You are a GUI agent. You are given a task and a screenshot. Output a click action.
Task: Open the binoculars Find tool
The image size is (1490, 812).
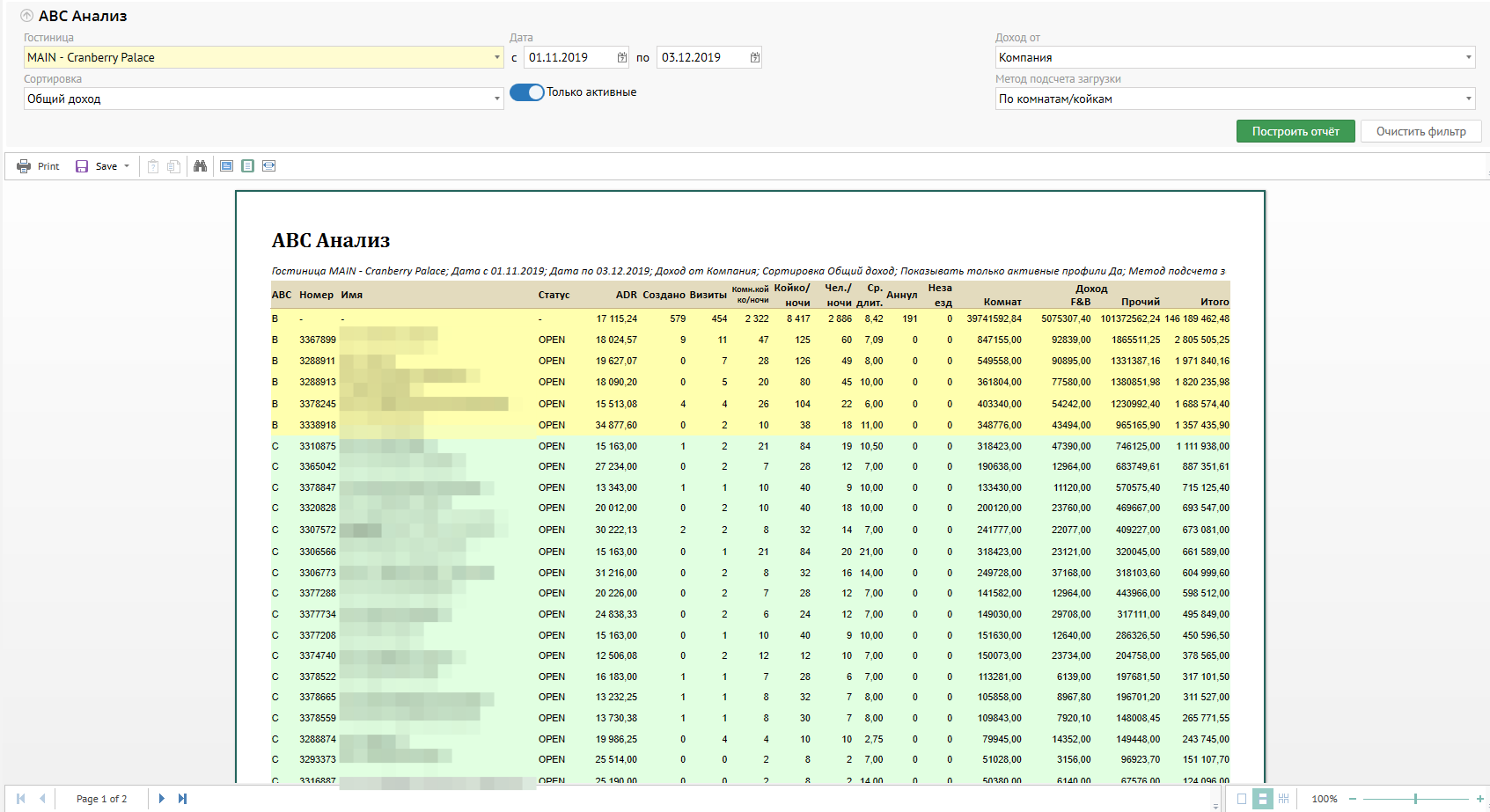[x=200, y=166]
